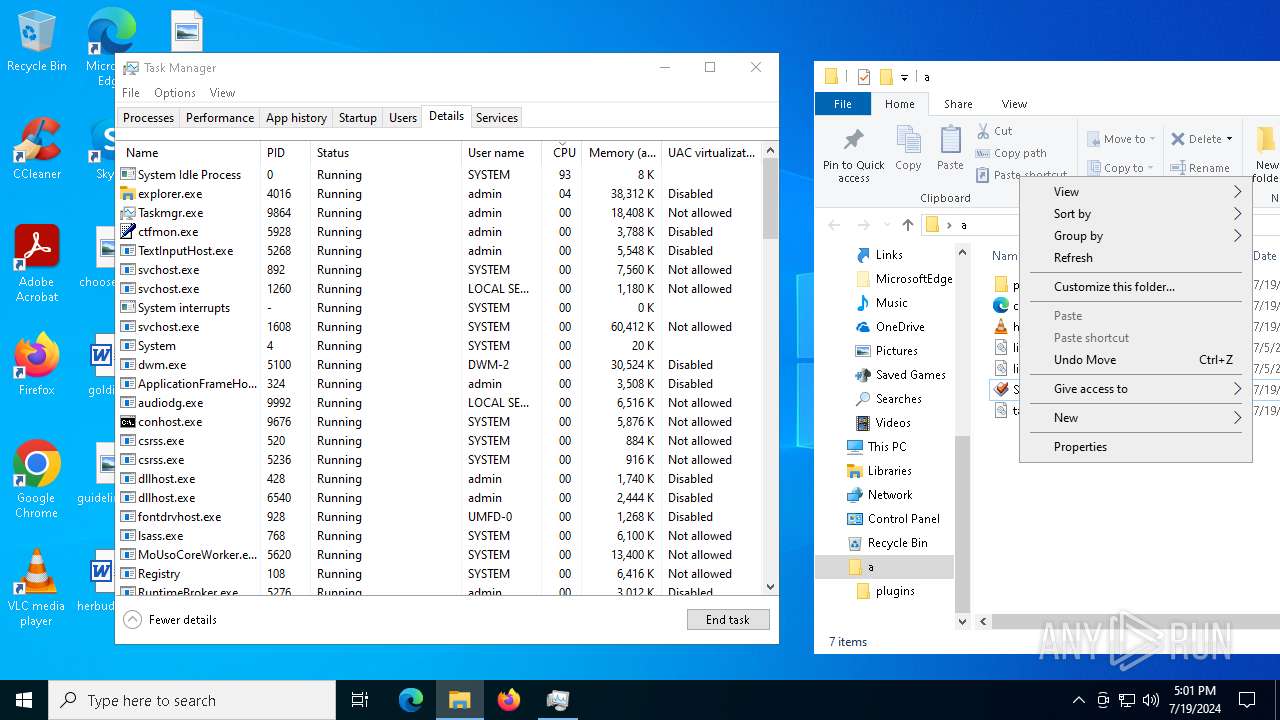Image resolution: width=1280 pixels, height=720 pixels.
Task: Show hidden system tray icons
Action: tap(1078, 700)
